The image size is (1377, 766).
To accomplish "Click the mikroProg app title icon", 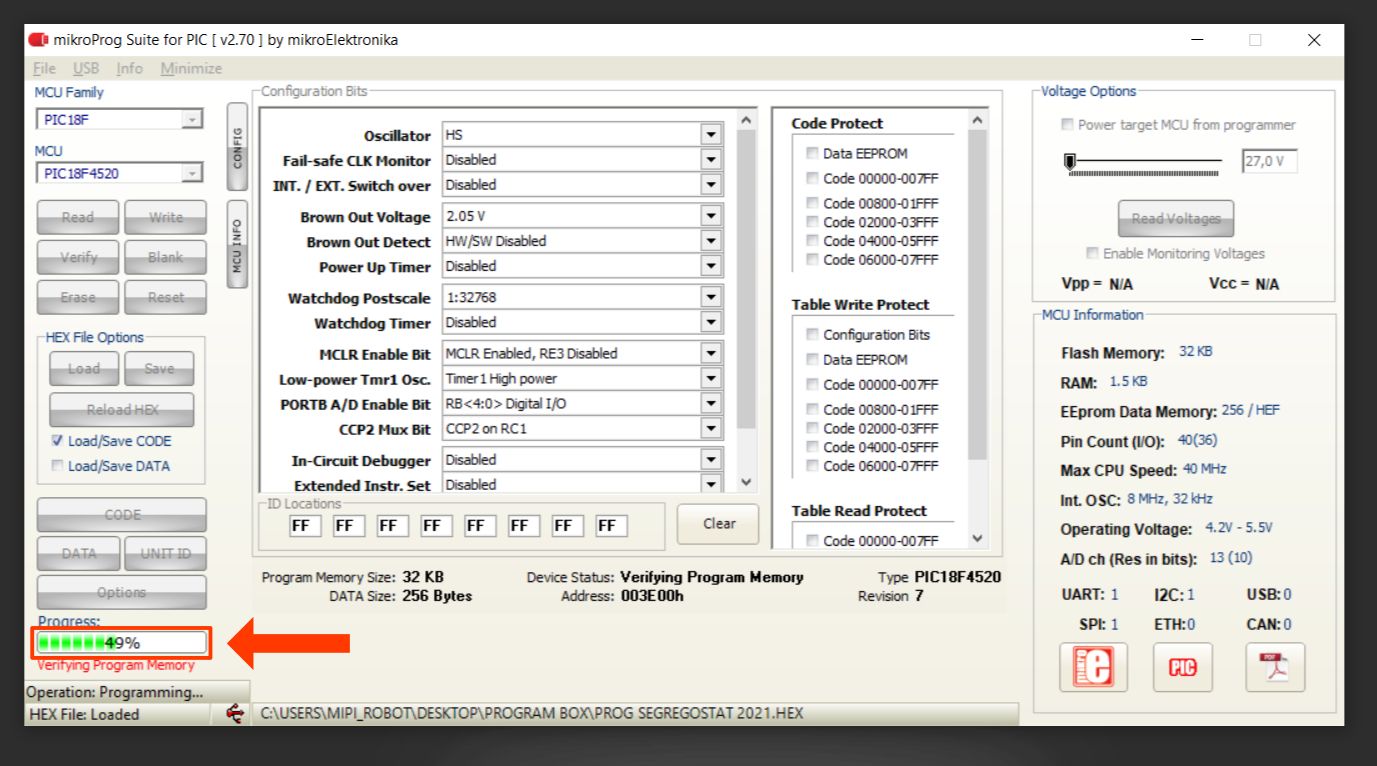I will pos(38,40).
